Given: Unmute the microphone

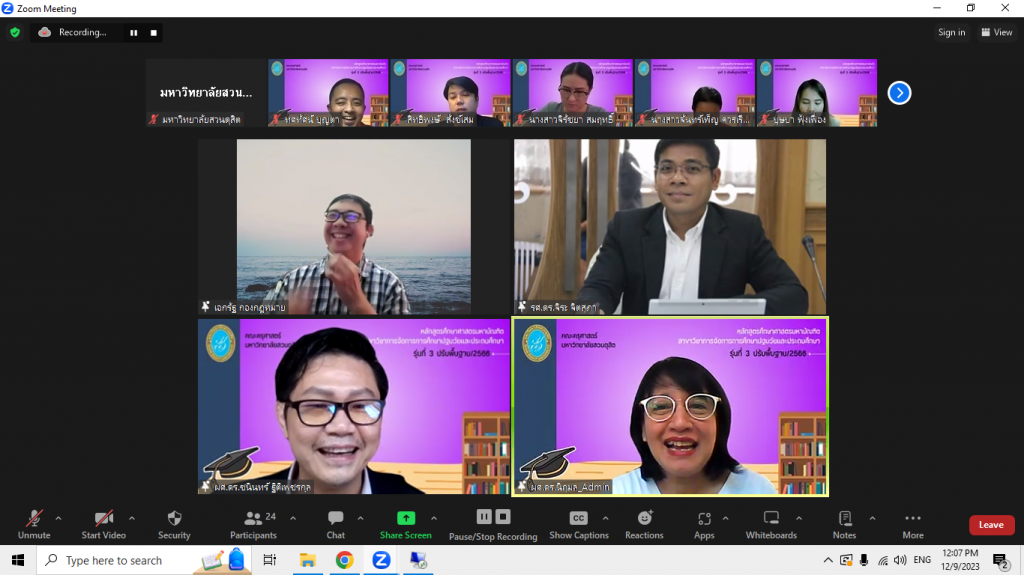Looking at the screenshot, I should pyautogui.click(x=34, y=518).
